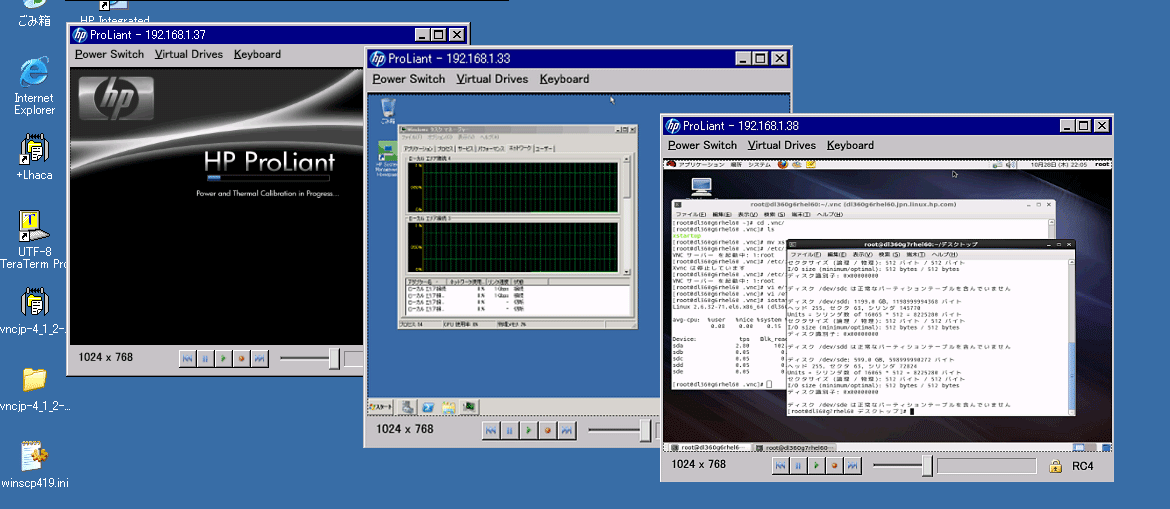Open Power Switch menu in 192.168.1.33 window
This screenshot has height=509, width=1170.
pyautogui.click(x=409, y=79)
